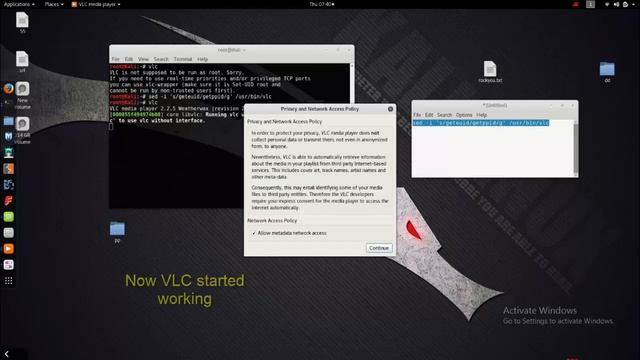Click the Network Access Policy heading
The width and height of the screenshot is (640, 360).
point(272,220)
